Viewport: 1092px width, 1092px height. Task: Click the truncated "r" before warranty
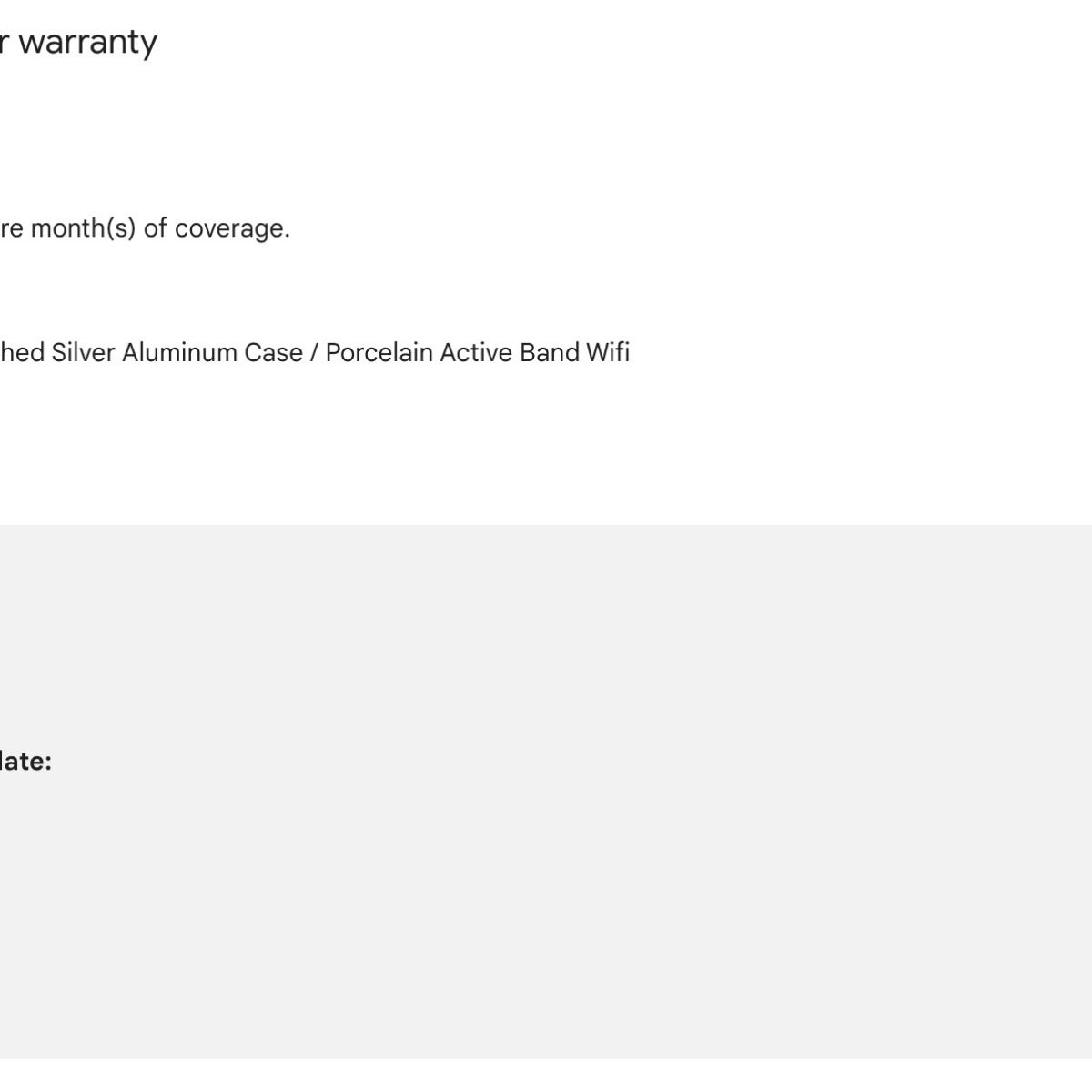coord(5,43)
